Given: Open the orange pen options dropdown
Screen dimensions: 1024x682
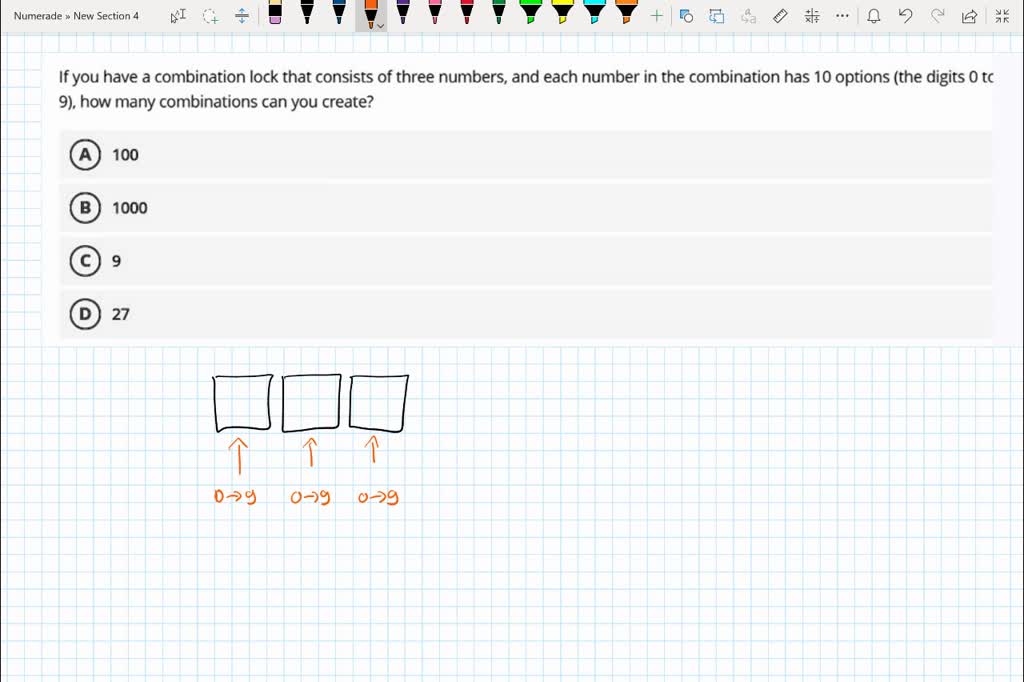Looking at the screenshot, I should coord(381,26).
